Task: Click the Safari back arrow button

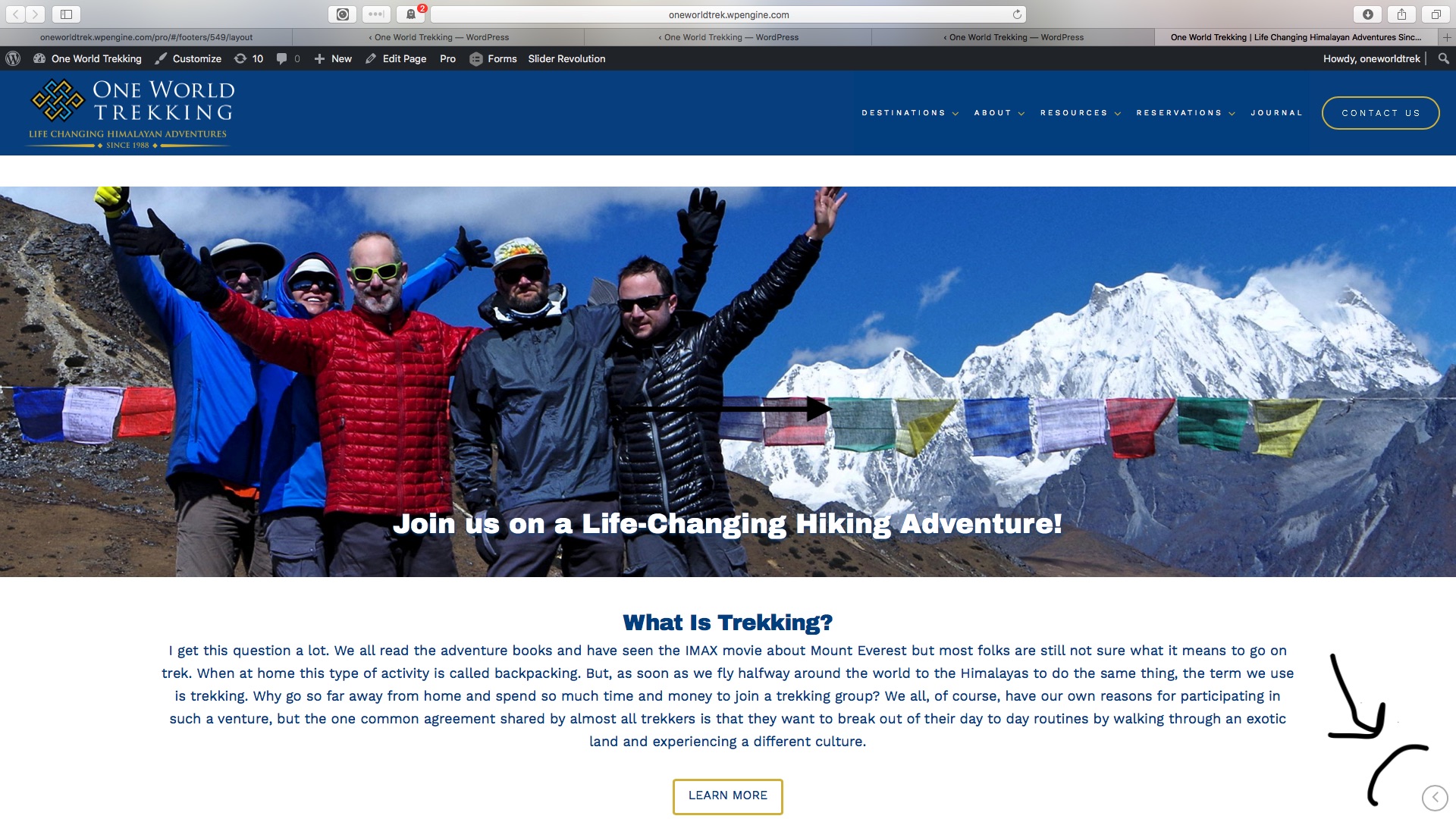Action: pos(15,14)
